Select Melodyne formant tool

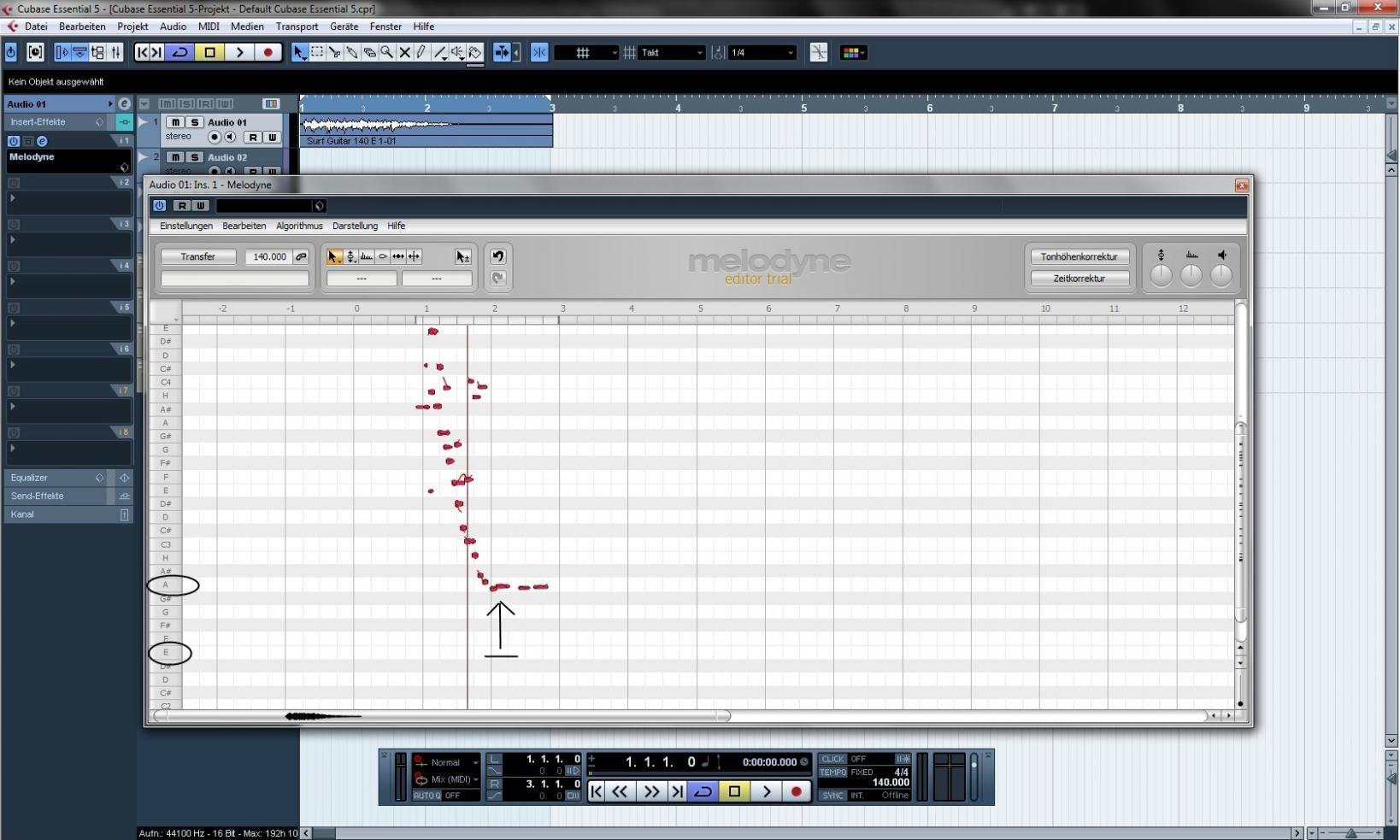(x=367, y=256)
